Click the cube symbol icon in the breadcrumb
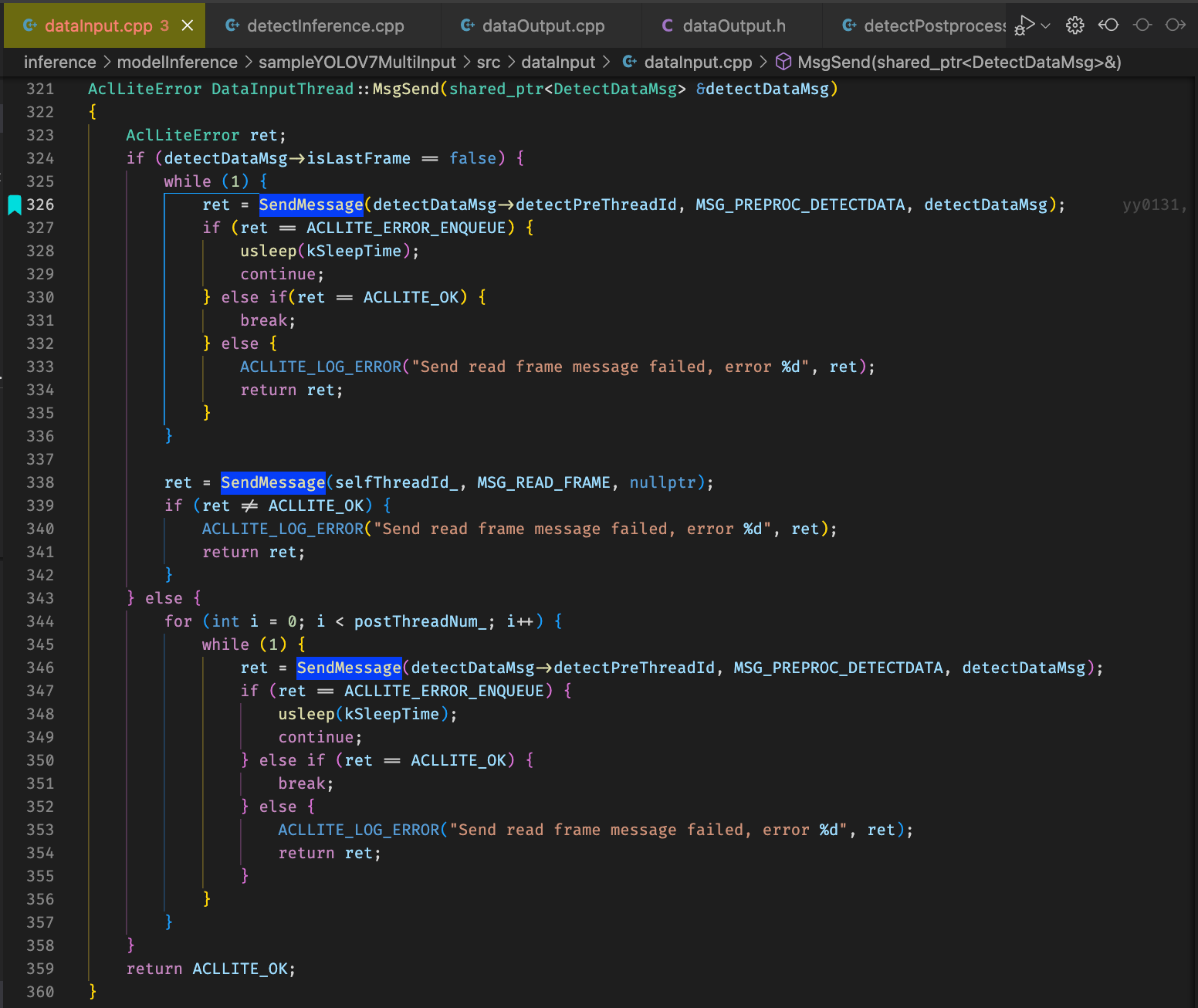Image resolution: width=1198 pixels, height=1008 pixels. 783,62
